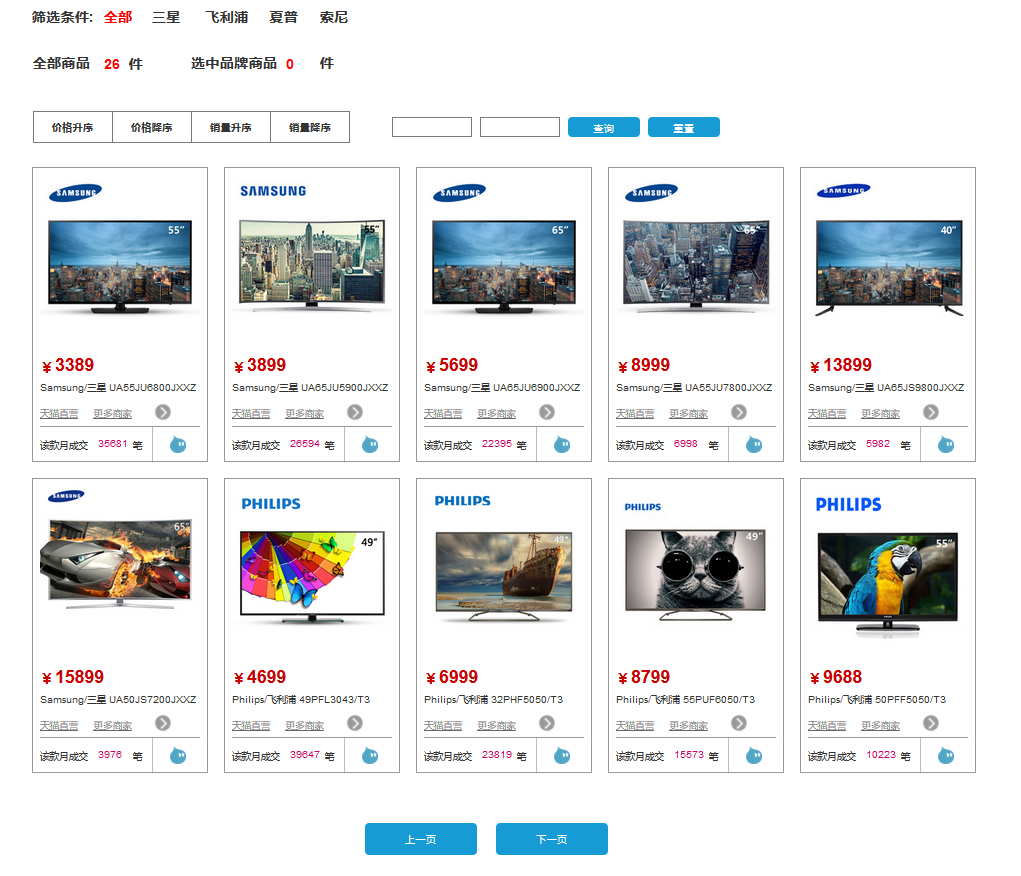Open 更多商家 link on 55PUF6050/T3 card
This screenshot has height=876, width=1021.
[689, 726]
